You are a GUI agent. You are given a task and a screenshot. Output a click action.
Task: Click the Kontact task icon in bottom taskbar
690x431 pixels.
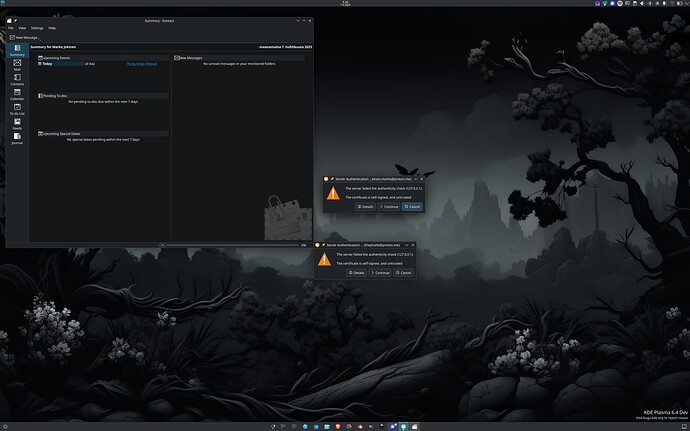[414, 426]
